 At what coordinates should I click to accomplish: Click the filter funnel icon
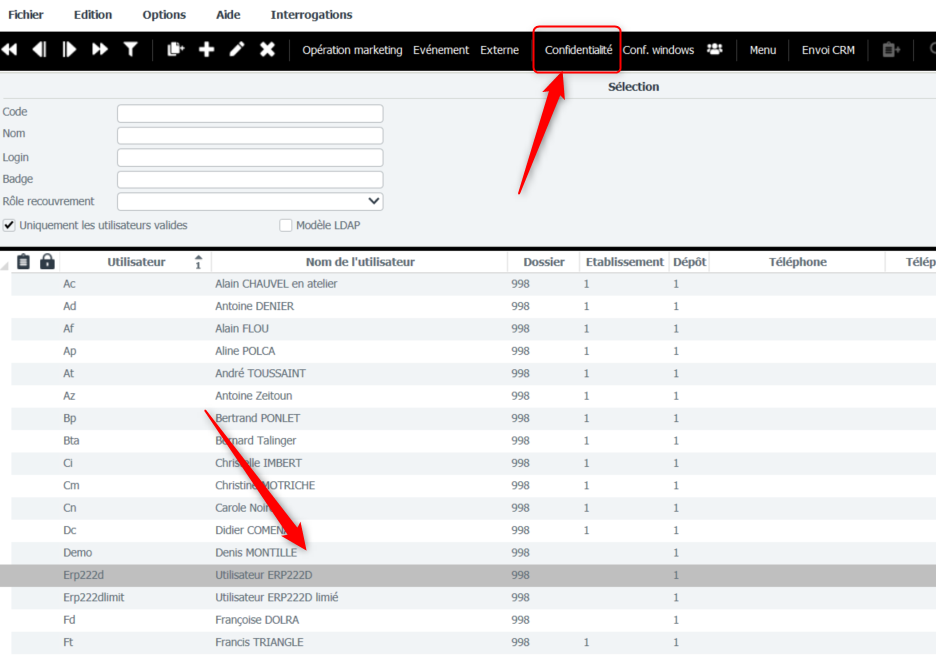point(130,50)
